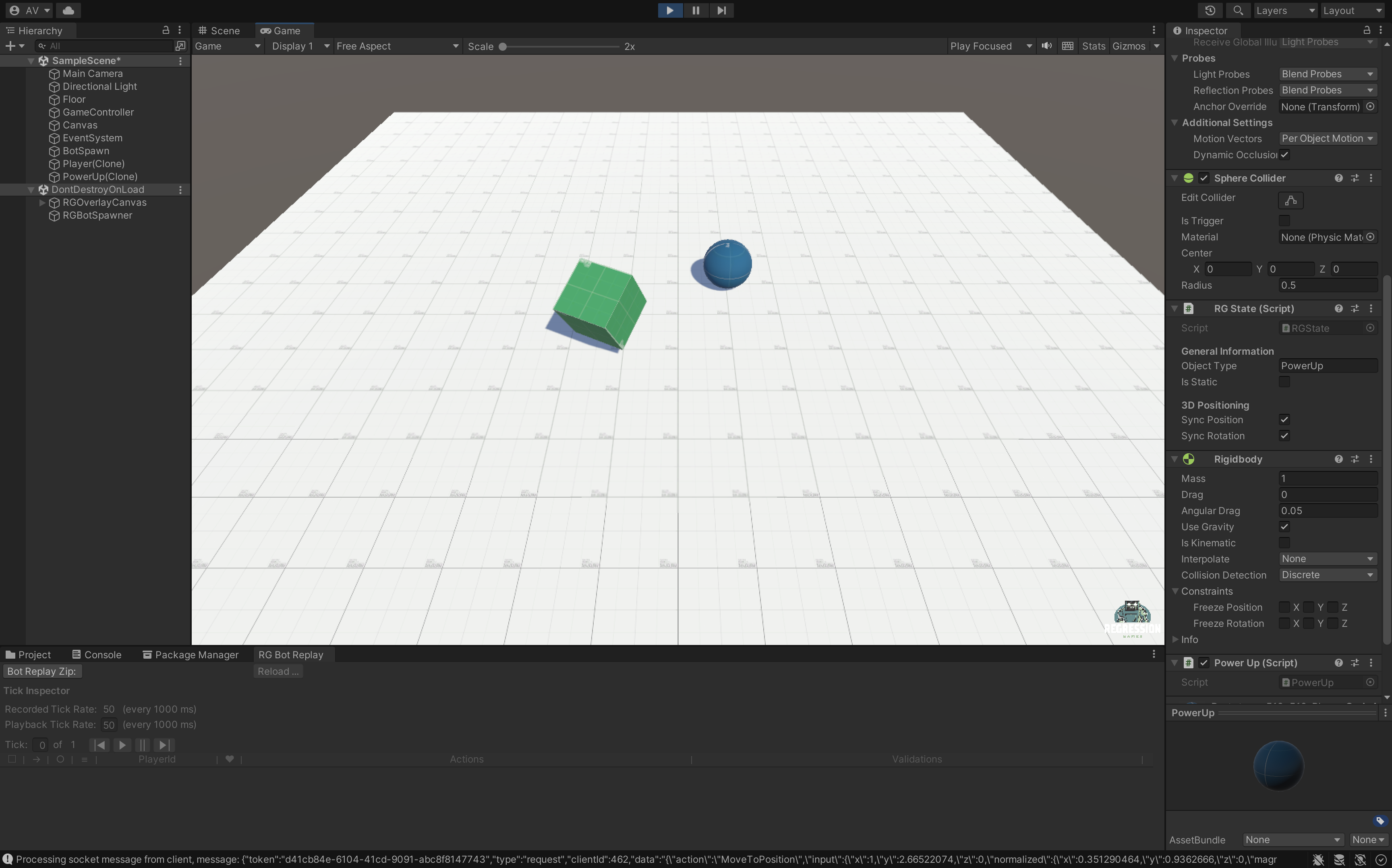The width and height of the screenshot is (1392, 868).
Task: Open the Collision Detection dropdown
Action: point(1327,575)
